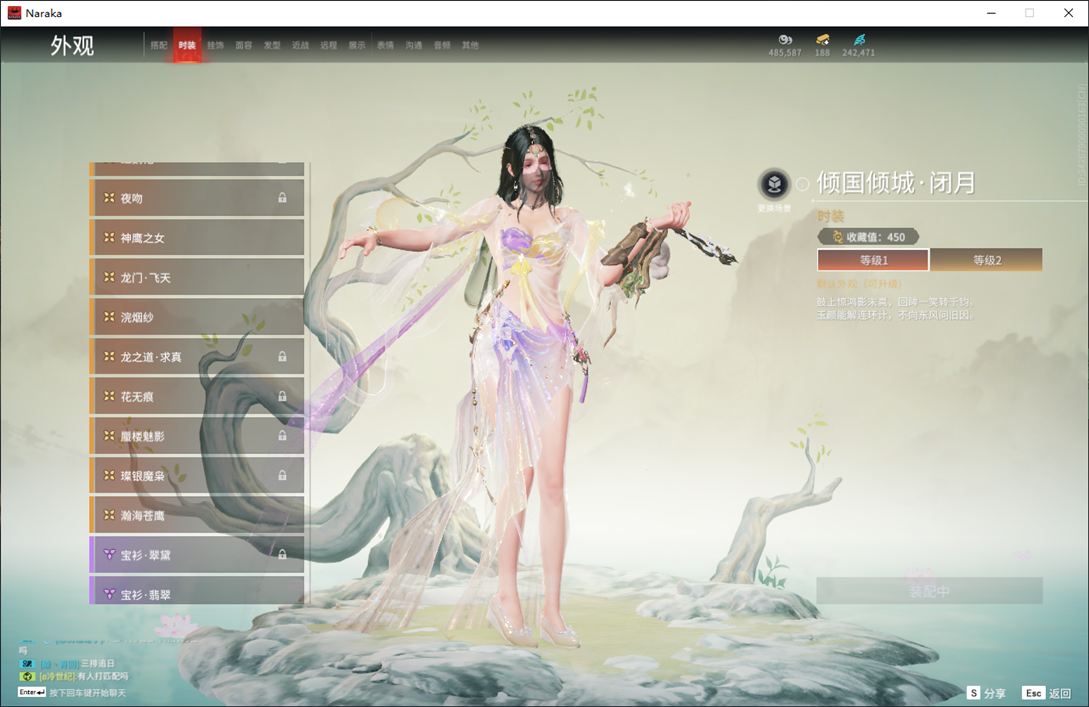Click the lock icon on 龙之道·求真
This screenshot has width=1089, height=707.
tap(282, 356)
